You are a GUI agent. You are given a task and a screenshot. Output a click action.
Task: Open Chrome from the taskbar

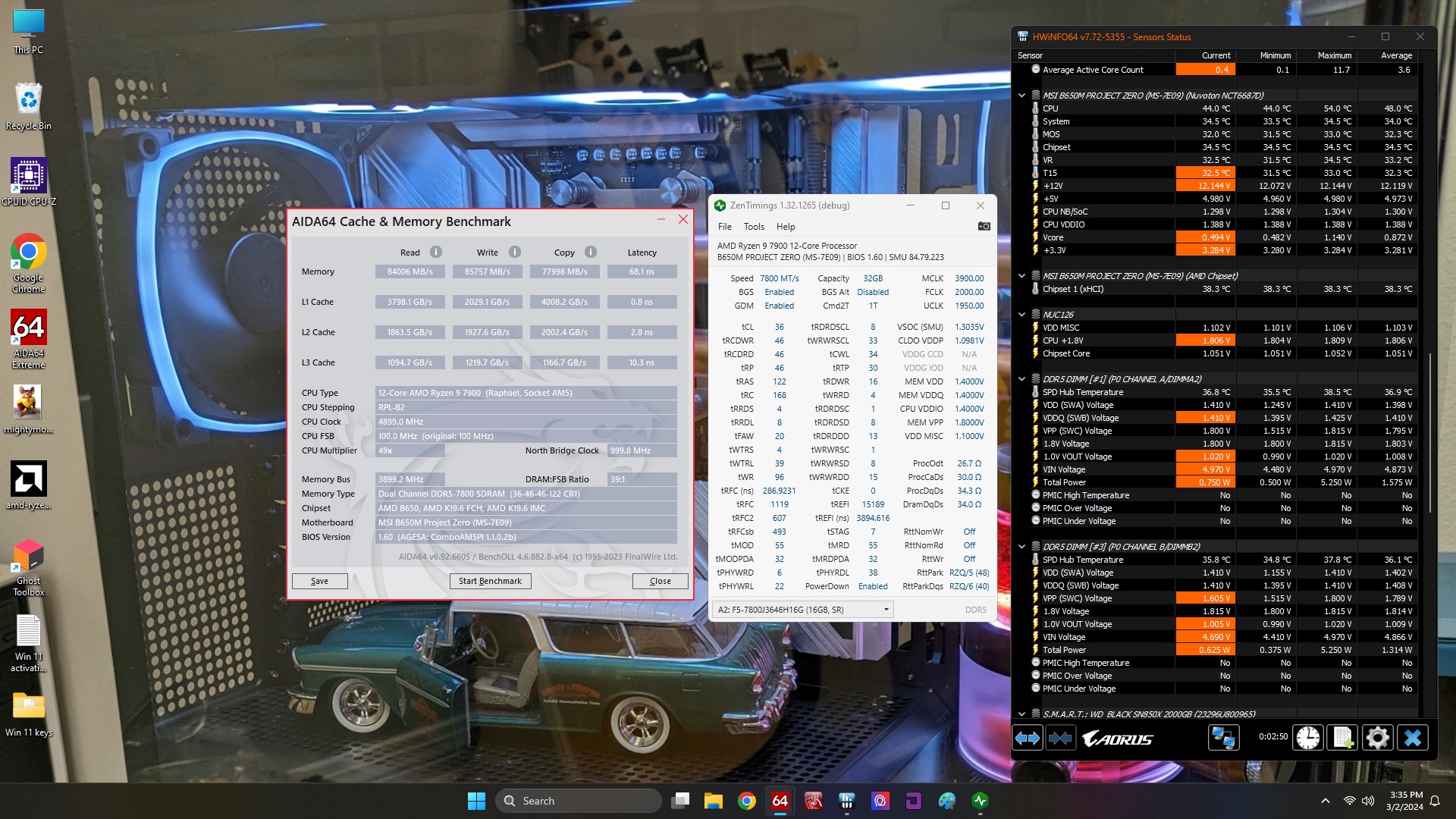click(x=747, y=801)
